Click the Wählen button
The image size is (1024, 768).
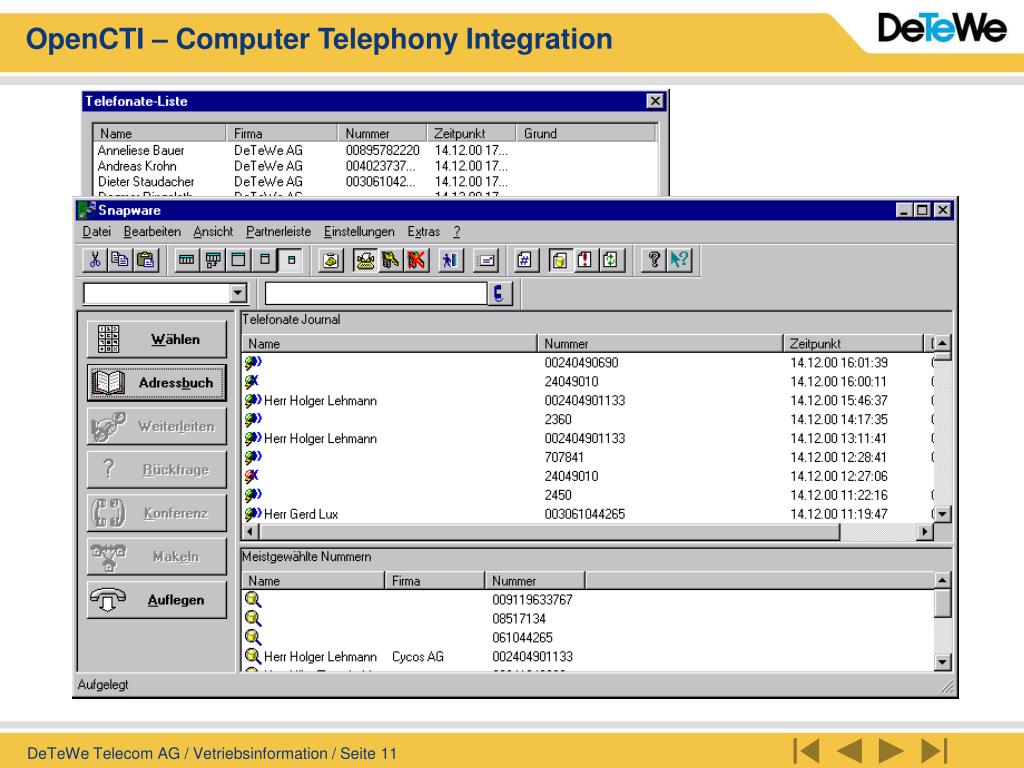[157, 340]
